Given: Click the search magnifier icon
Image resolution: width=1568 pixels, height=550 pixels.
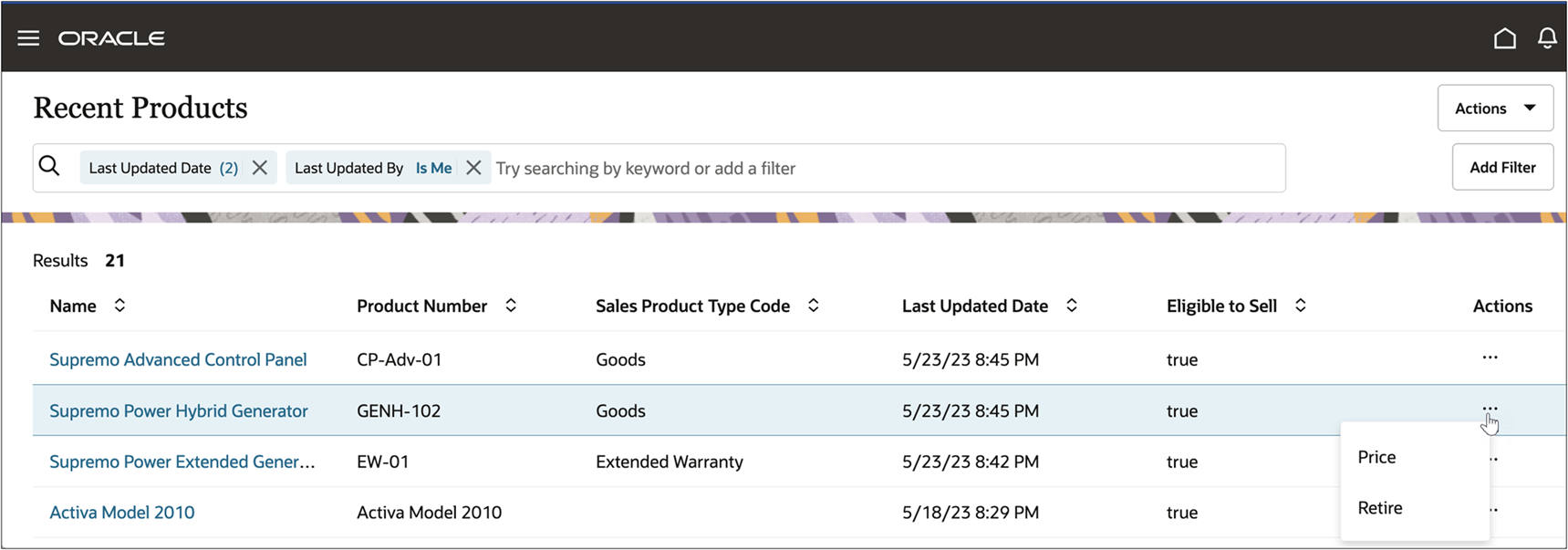Looking at the screenshot, I should (x=50, y=167).
